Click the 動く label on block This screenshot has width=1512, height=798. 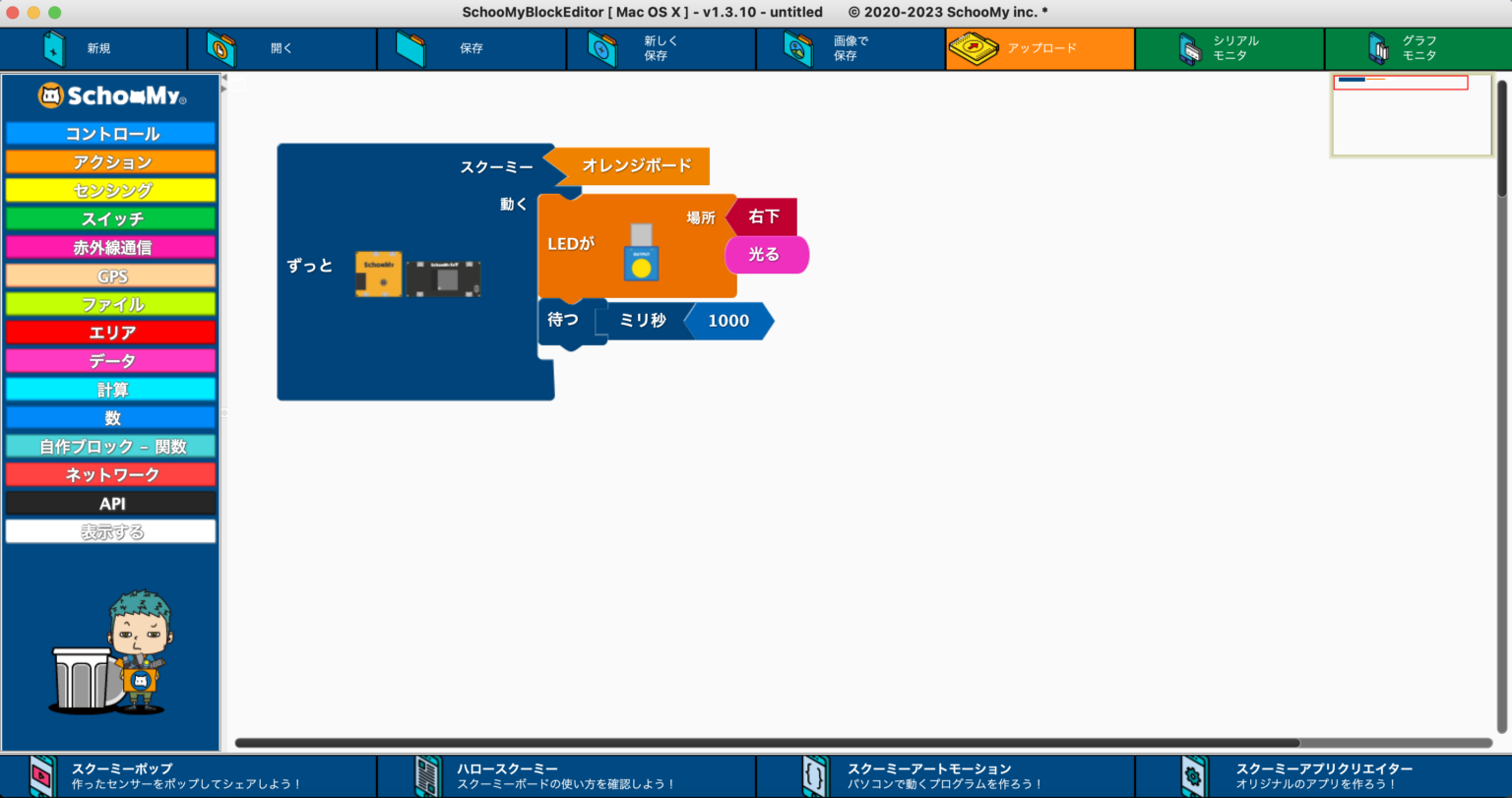tap(514, 205)
